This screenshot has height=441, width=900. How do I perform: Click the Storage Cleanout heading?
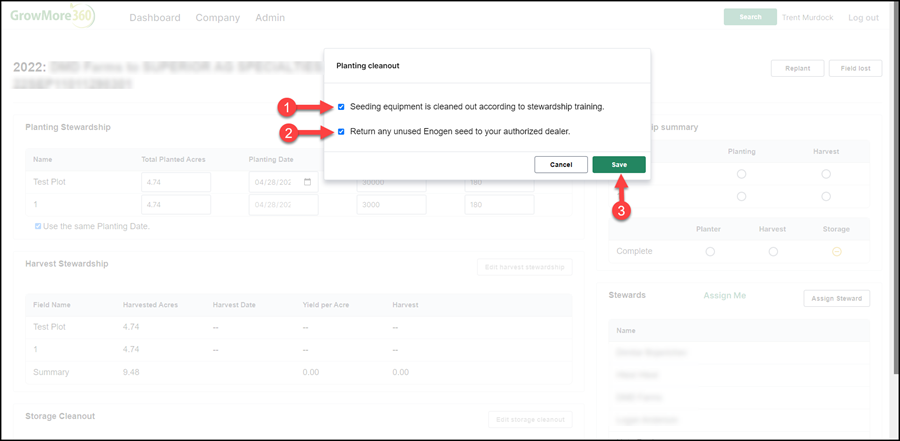coord(60,416)
